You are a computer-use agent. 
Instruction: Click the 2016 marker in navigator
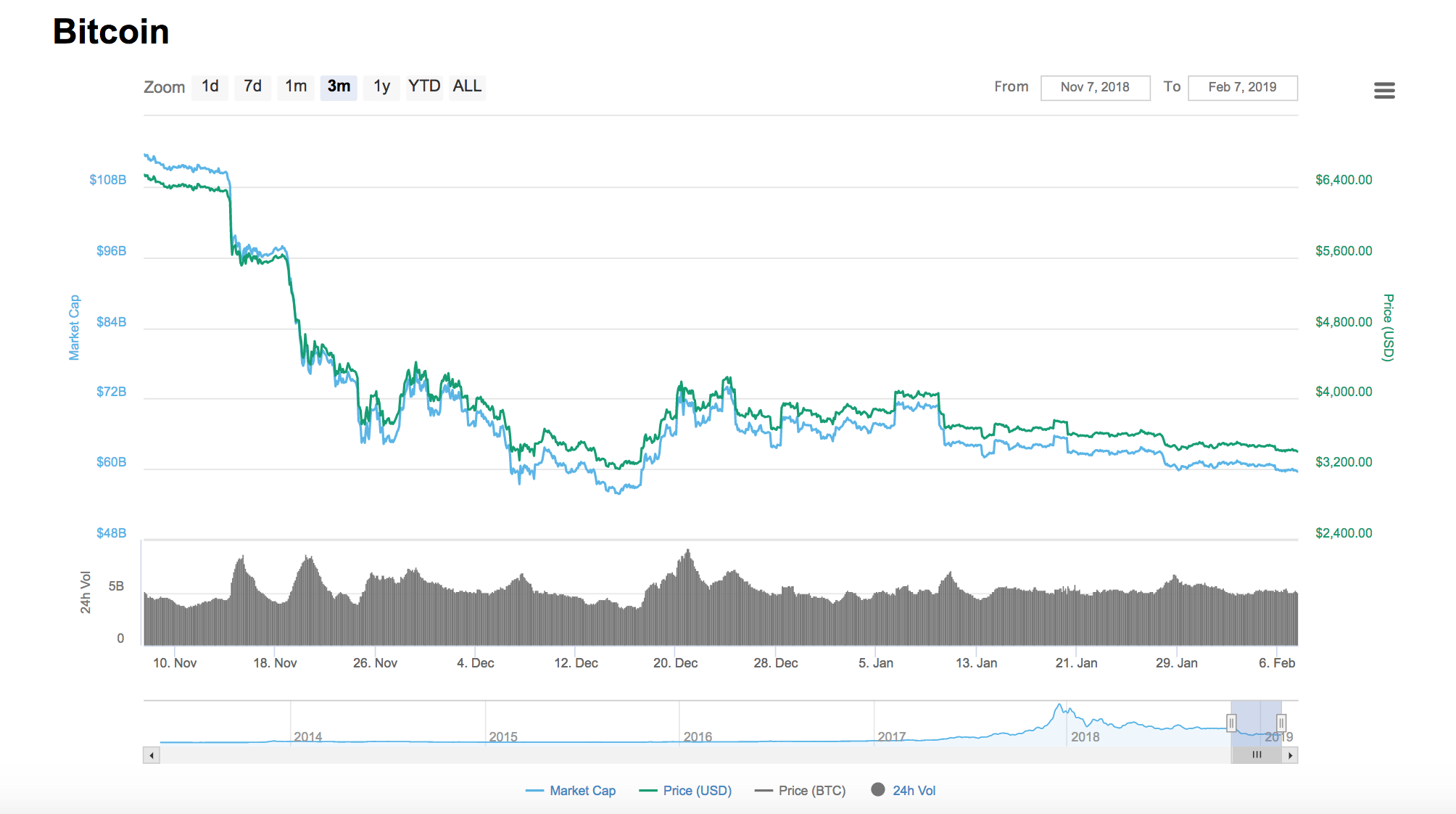[698, 736]
